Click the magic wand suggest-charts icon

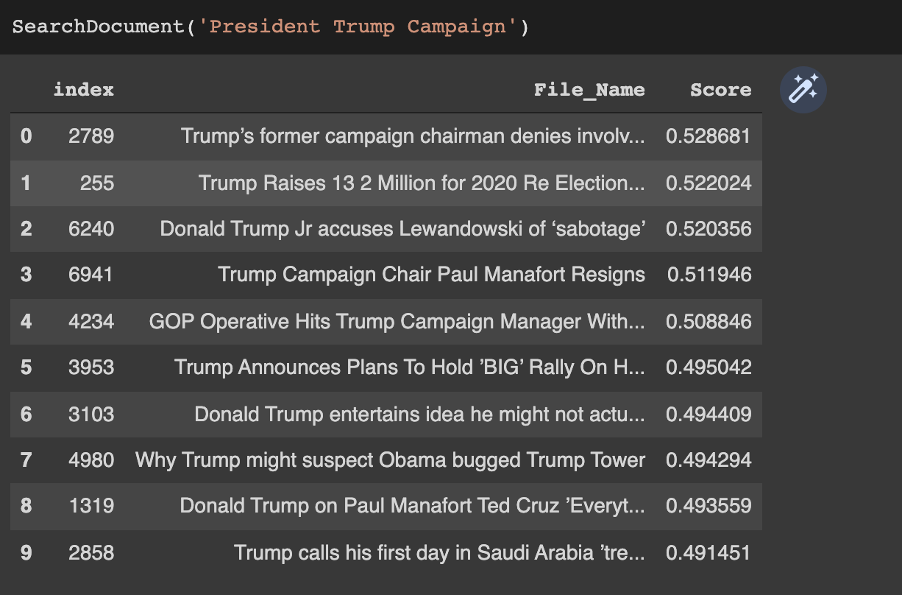[803, 90]
